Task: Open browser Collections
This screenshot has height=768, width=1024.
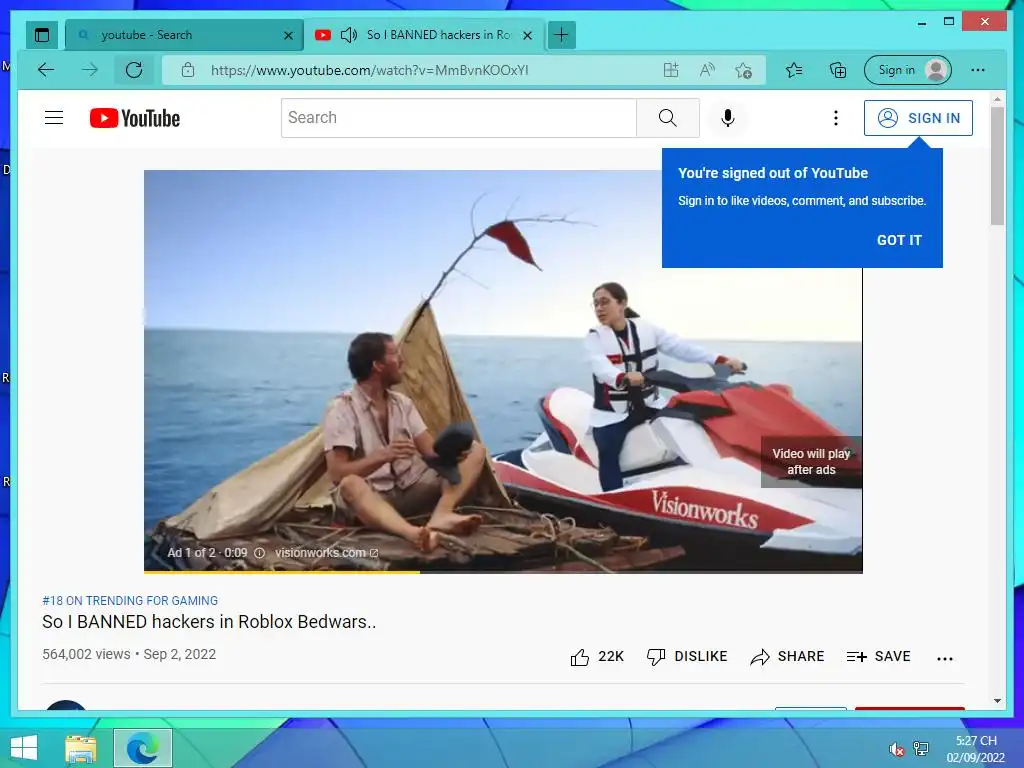Action: tap(838, 70)
